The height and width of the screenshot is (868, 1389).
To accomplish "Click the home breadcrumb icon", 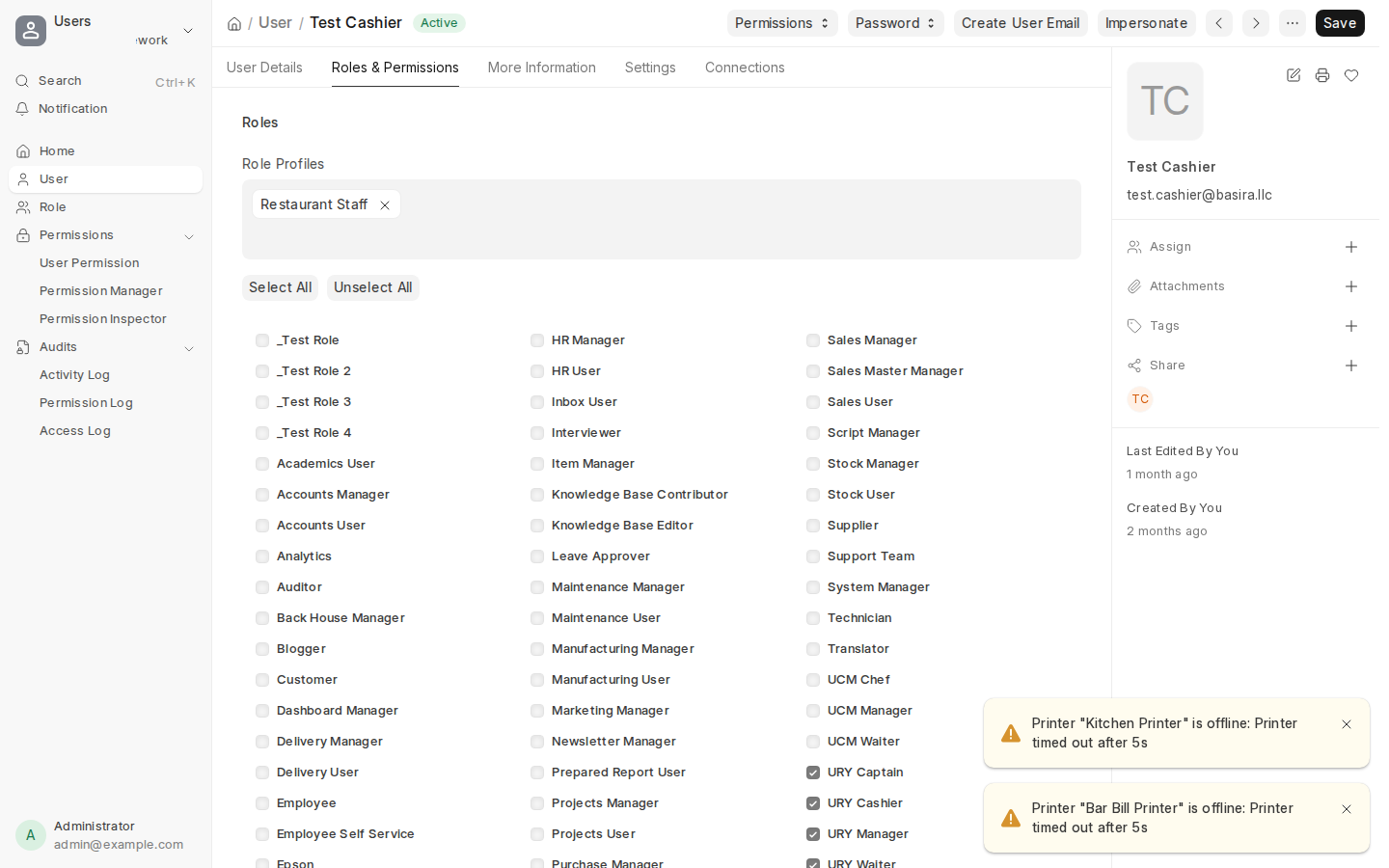I will pyautogui.click(x=234, y=23).
